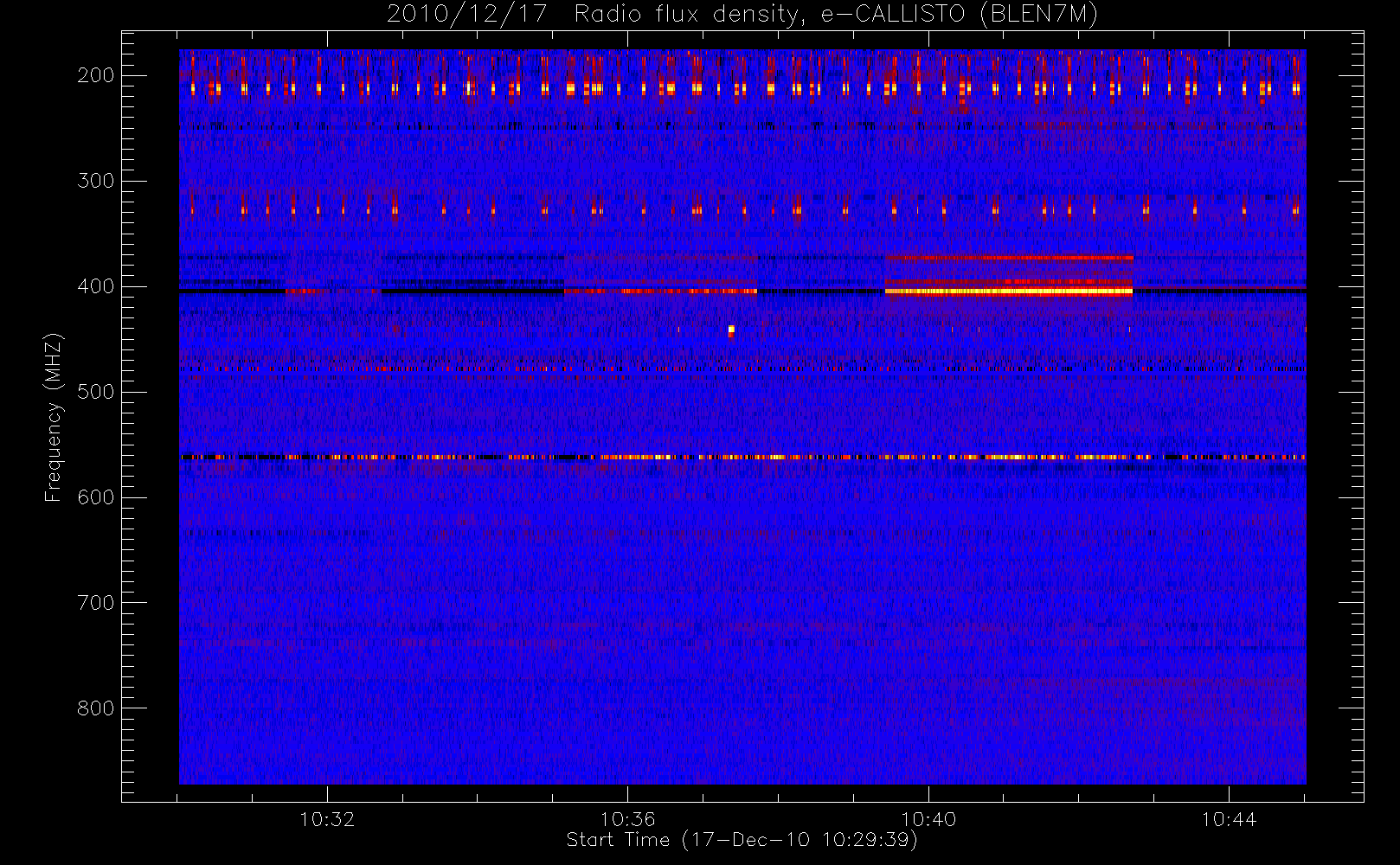Click the 10:44 time axis label
This screenshot has width=1400, height=865.
[x=1229, y=819]
